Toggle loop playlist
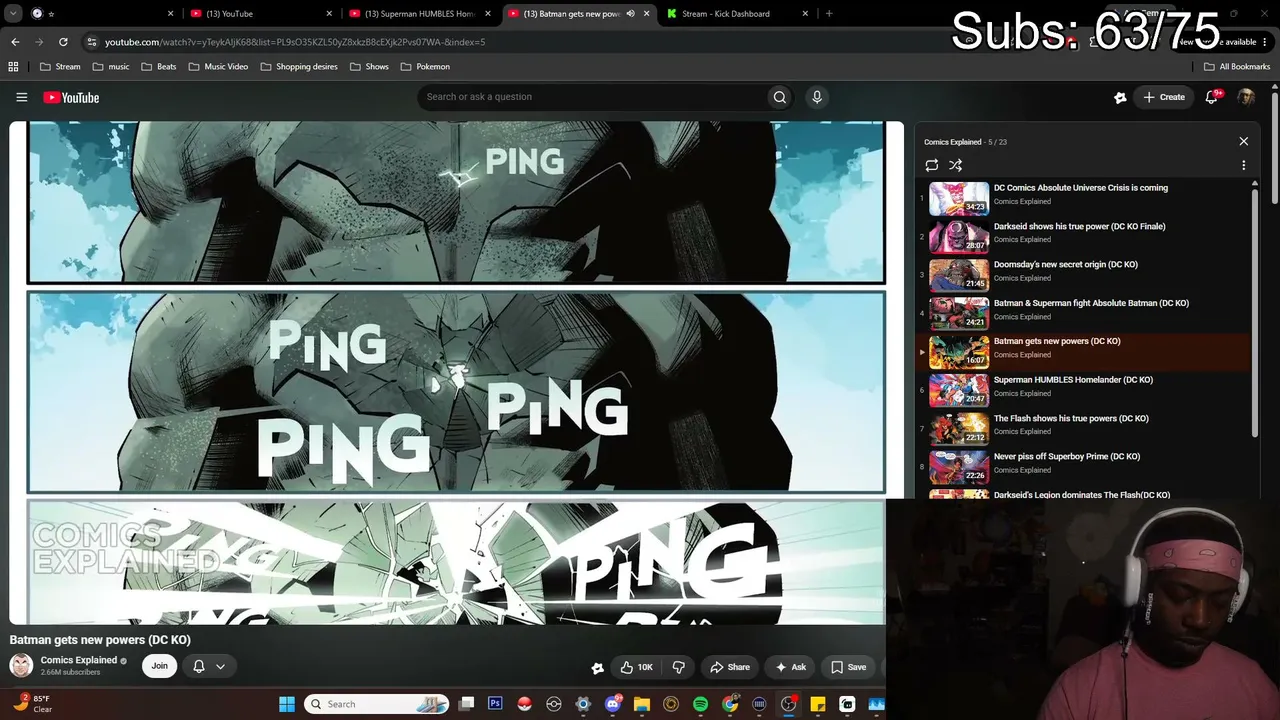Viewport: 1280px width, 720px height. (x=931, y=165)
